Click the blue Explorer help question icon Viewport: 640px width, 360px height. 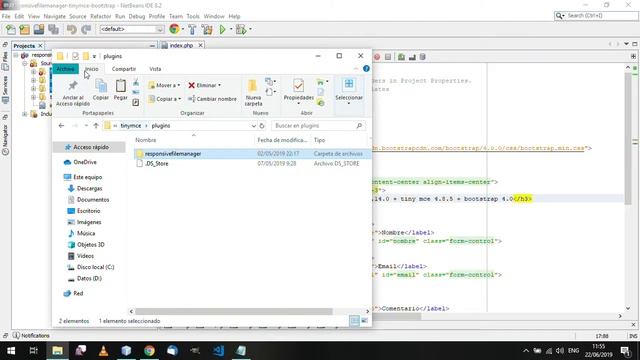(366, 69)
